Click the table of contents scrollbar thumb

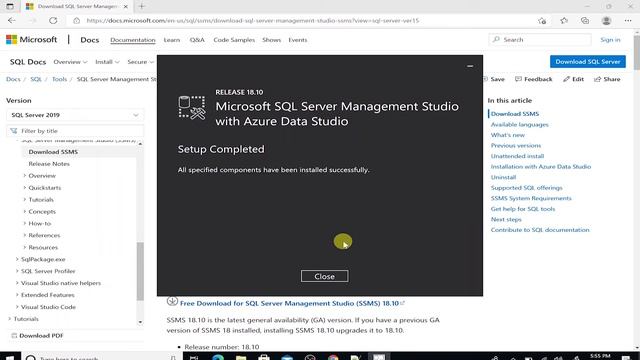click(140, 271)
